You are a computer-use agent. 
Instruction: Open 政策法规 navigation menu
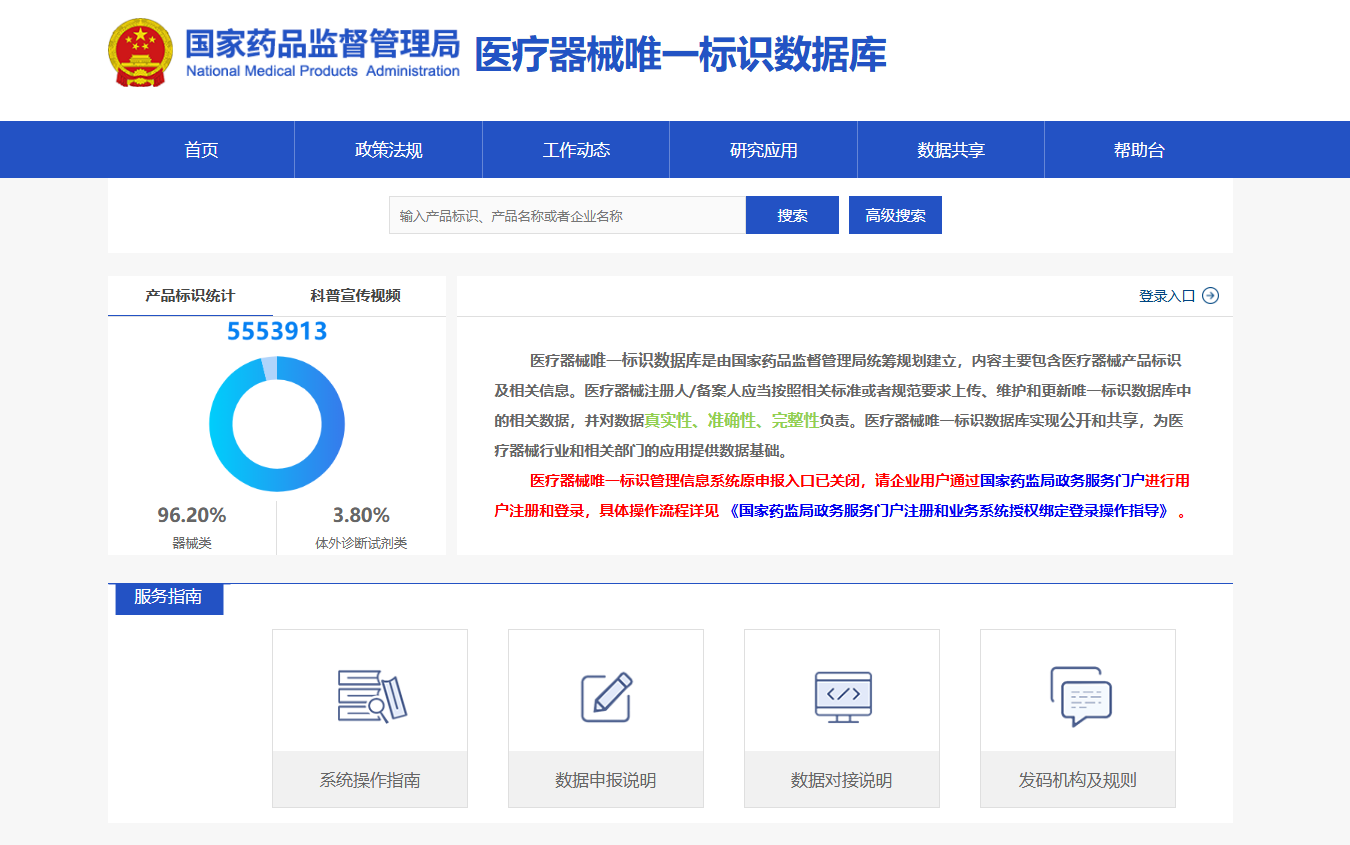tap(388, 150)
